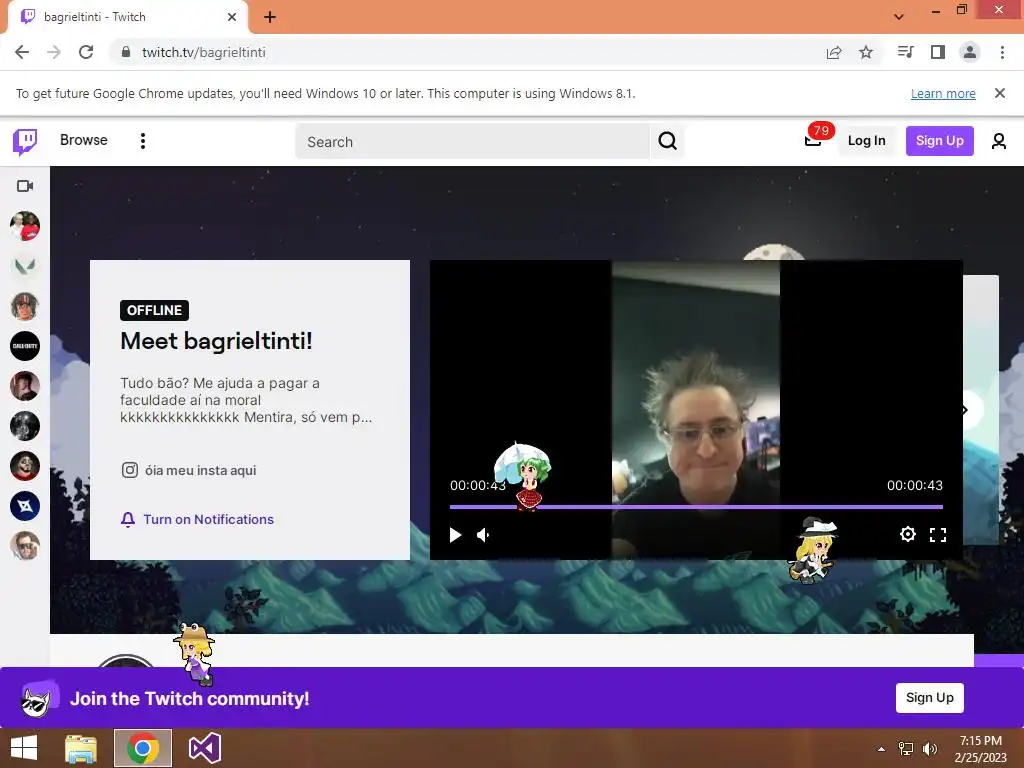The height and width of the screenshot is (768, 1024).
Task: Open the seventh sidebar channel avatar with masked face
Action: [25, 466]
